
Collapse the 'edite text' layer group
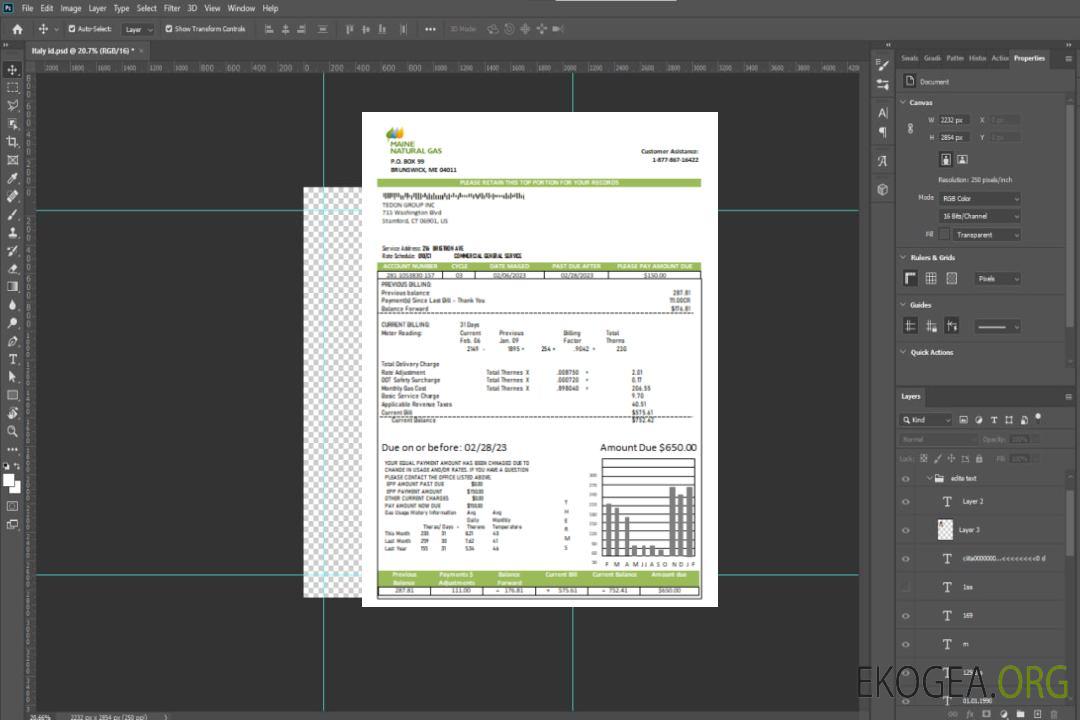929,479
